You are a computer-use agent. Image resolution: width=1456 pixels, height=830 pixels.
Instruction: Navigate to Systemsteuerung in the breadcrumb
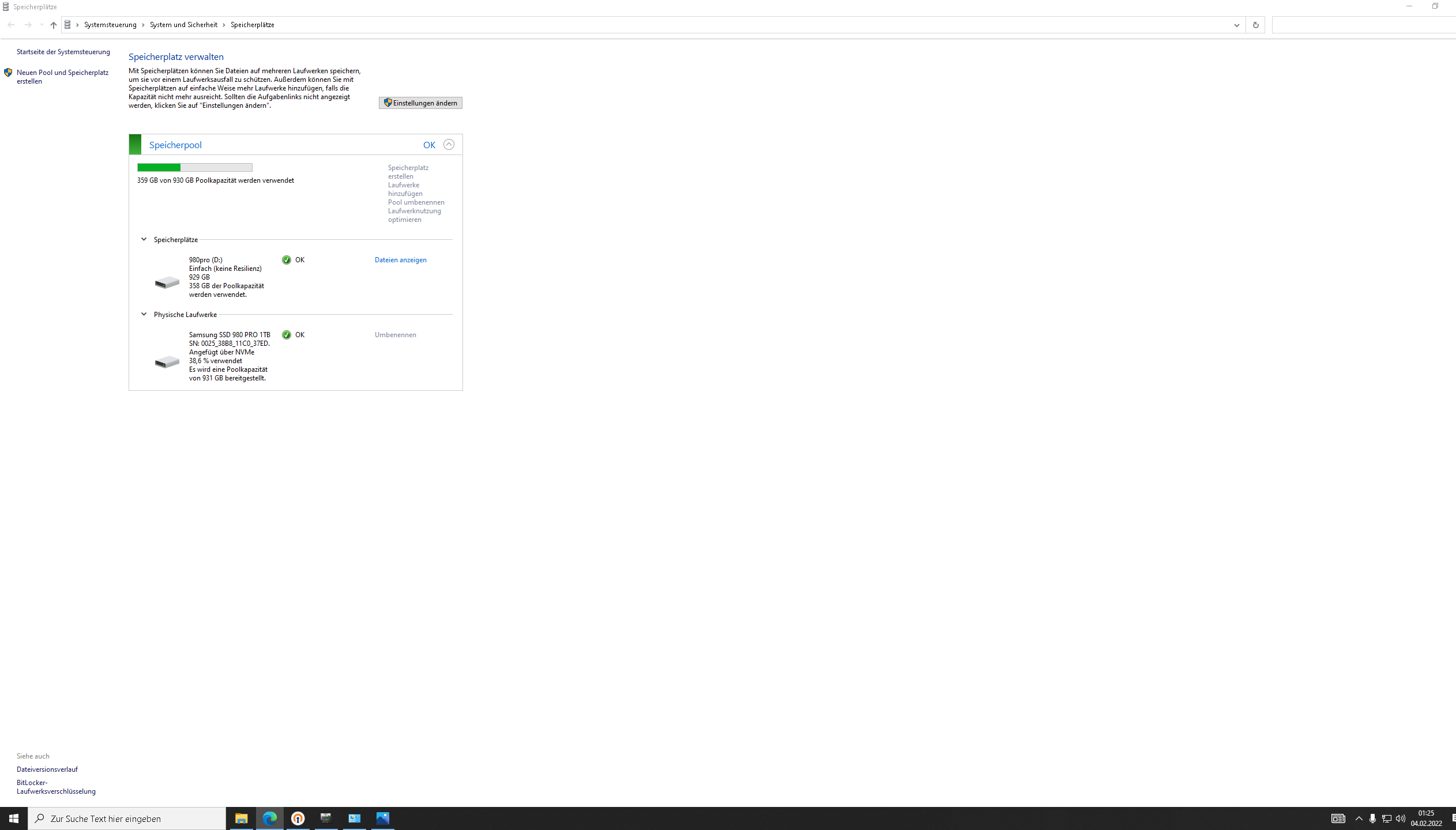click(110, 25)
